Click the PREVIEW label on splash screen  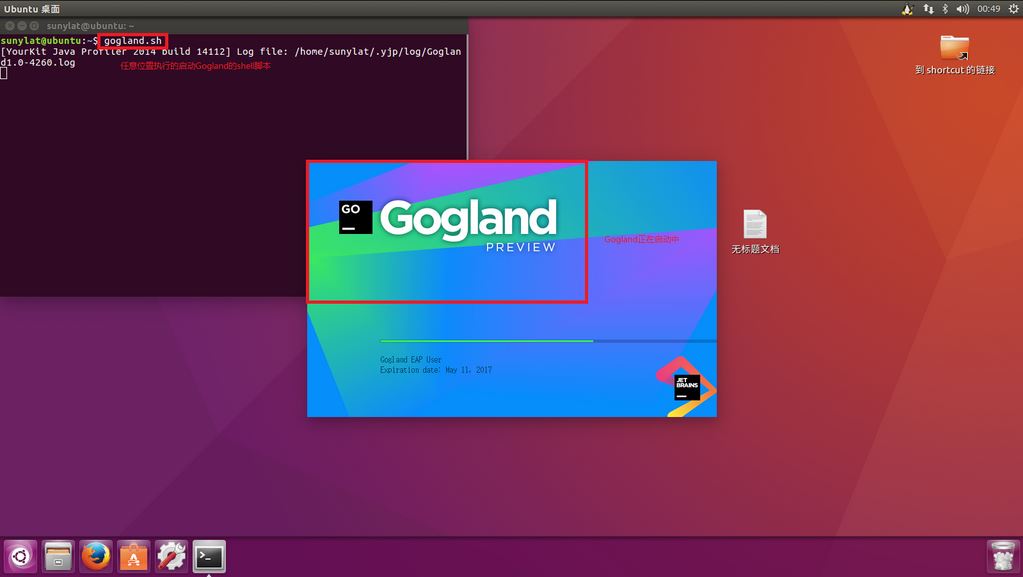[521, 247]
